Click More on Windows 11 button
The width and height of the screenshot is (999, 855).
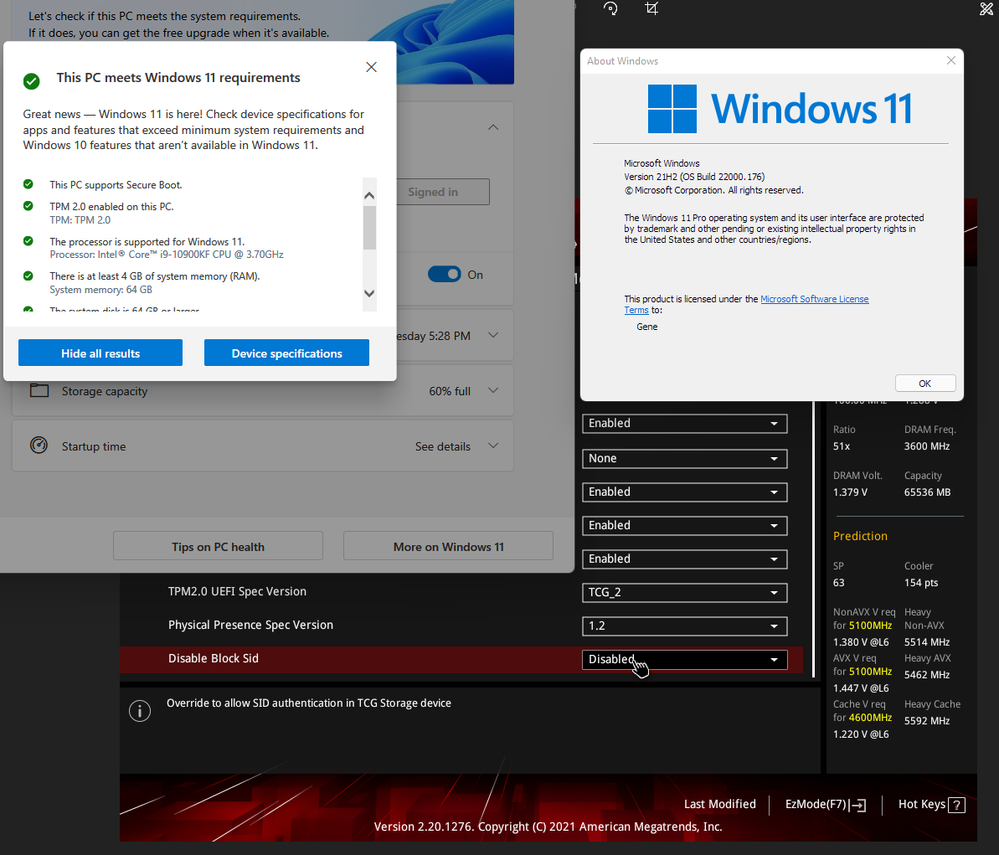pyautogui.click(x=448, y=546)
